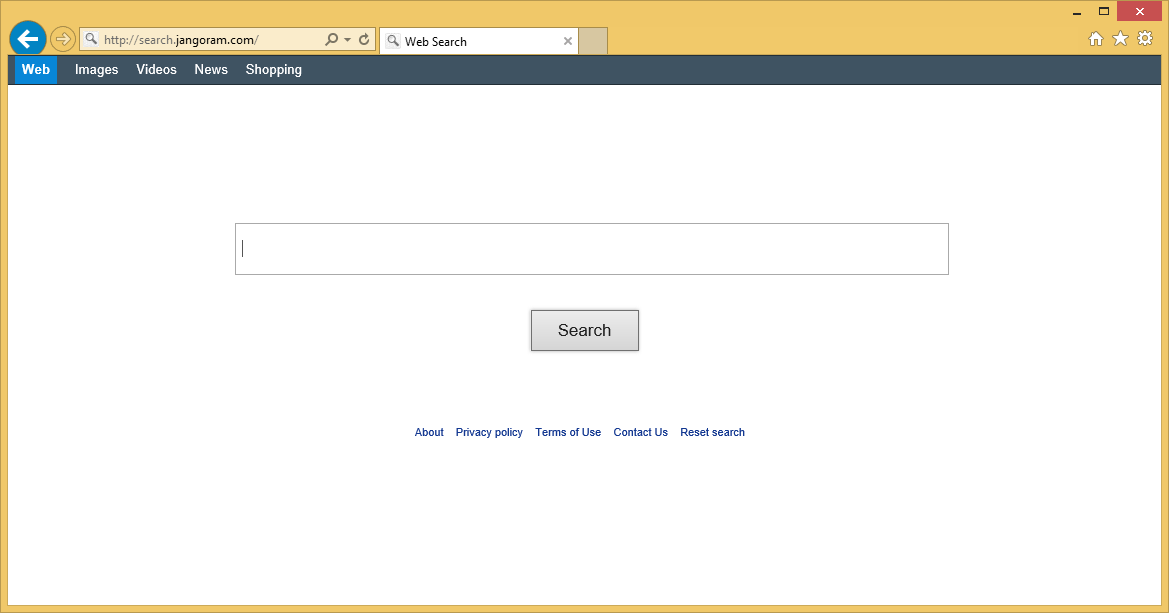Switch to Videos search category
This screenshot has width=1169, height=613.
point(156,69)
